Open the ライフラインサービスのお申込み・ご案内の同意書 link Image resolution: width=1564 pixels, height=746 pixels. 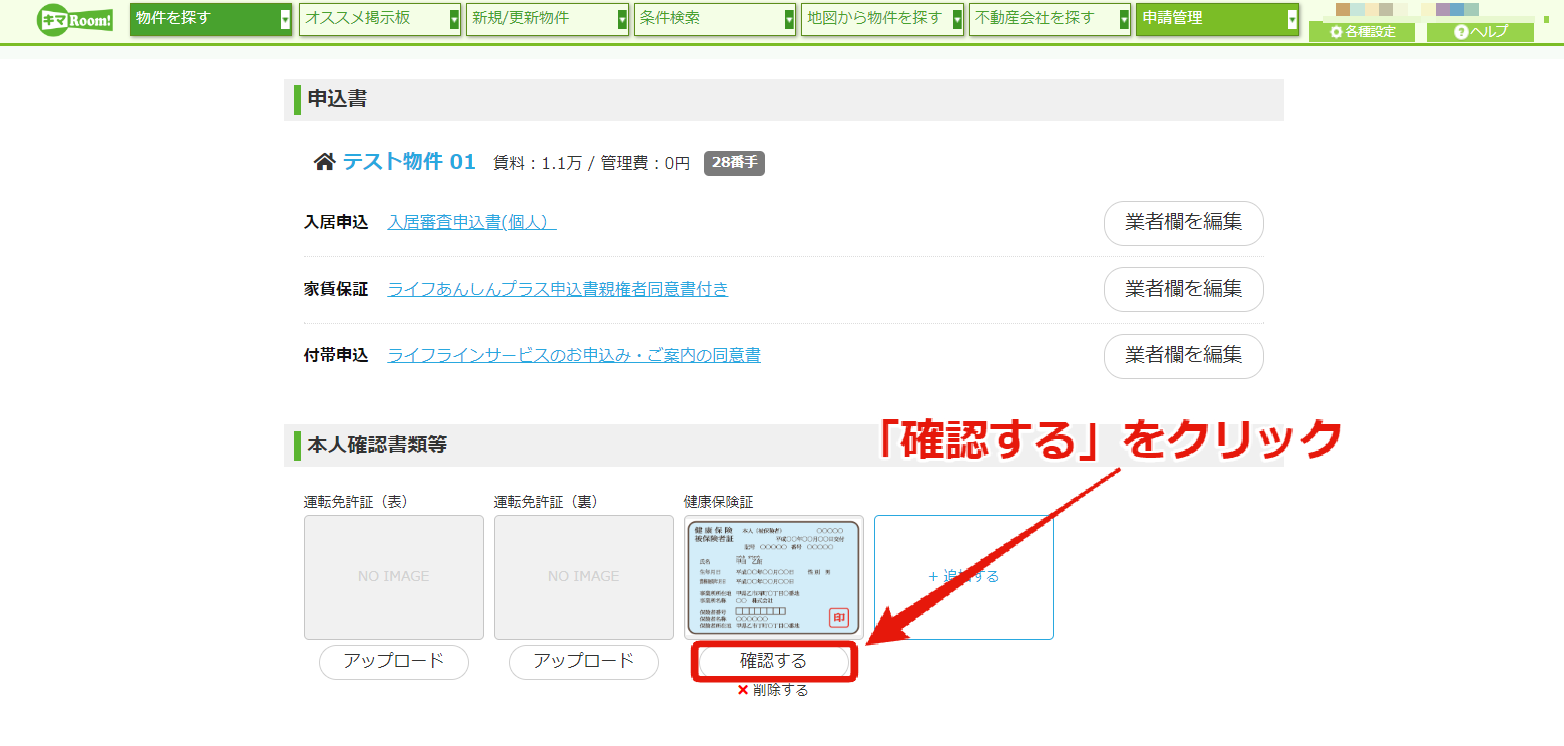(x=574, y=355)
